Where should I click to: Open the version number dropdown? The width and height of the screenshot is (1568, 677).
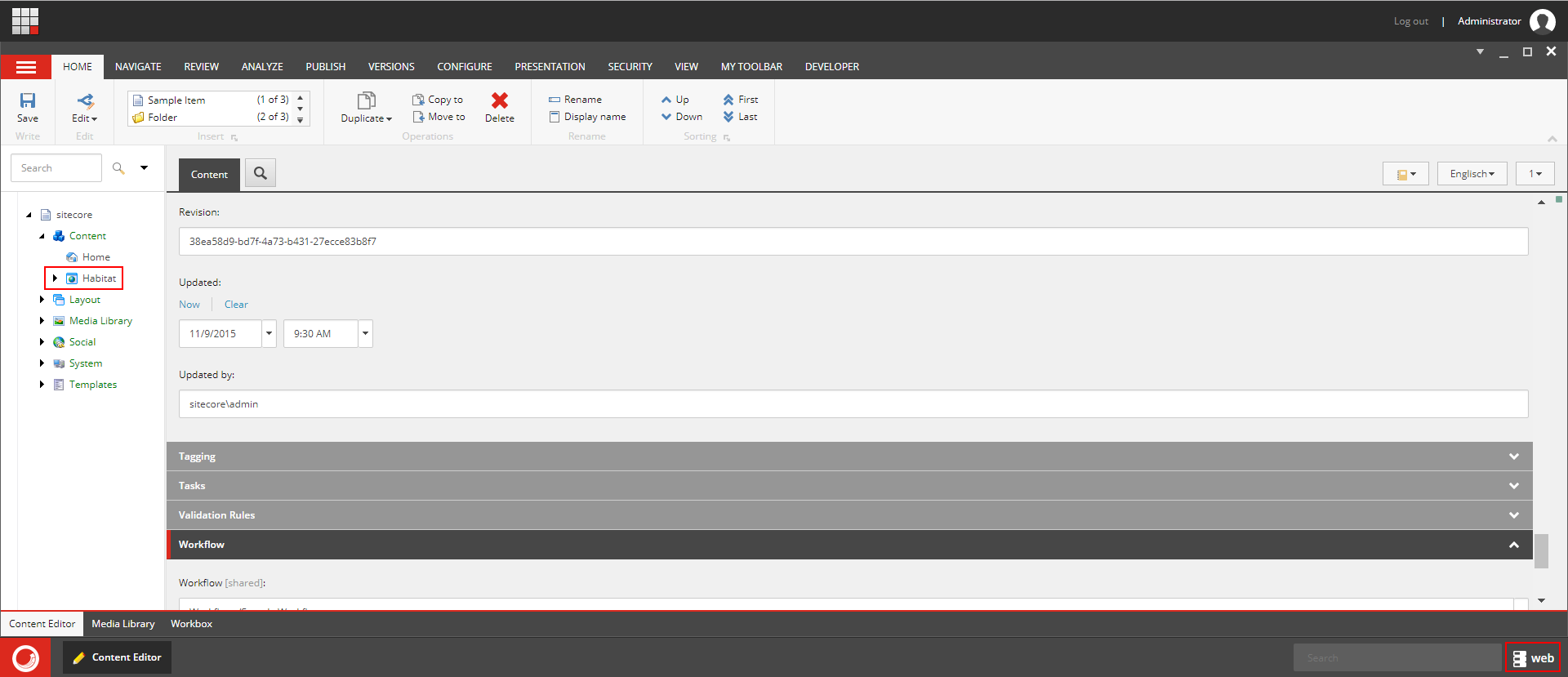[x=1535, y=174]
